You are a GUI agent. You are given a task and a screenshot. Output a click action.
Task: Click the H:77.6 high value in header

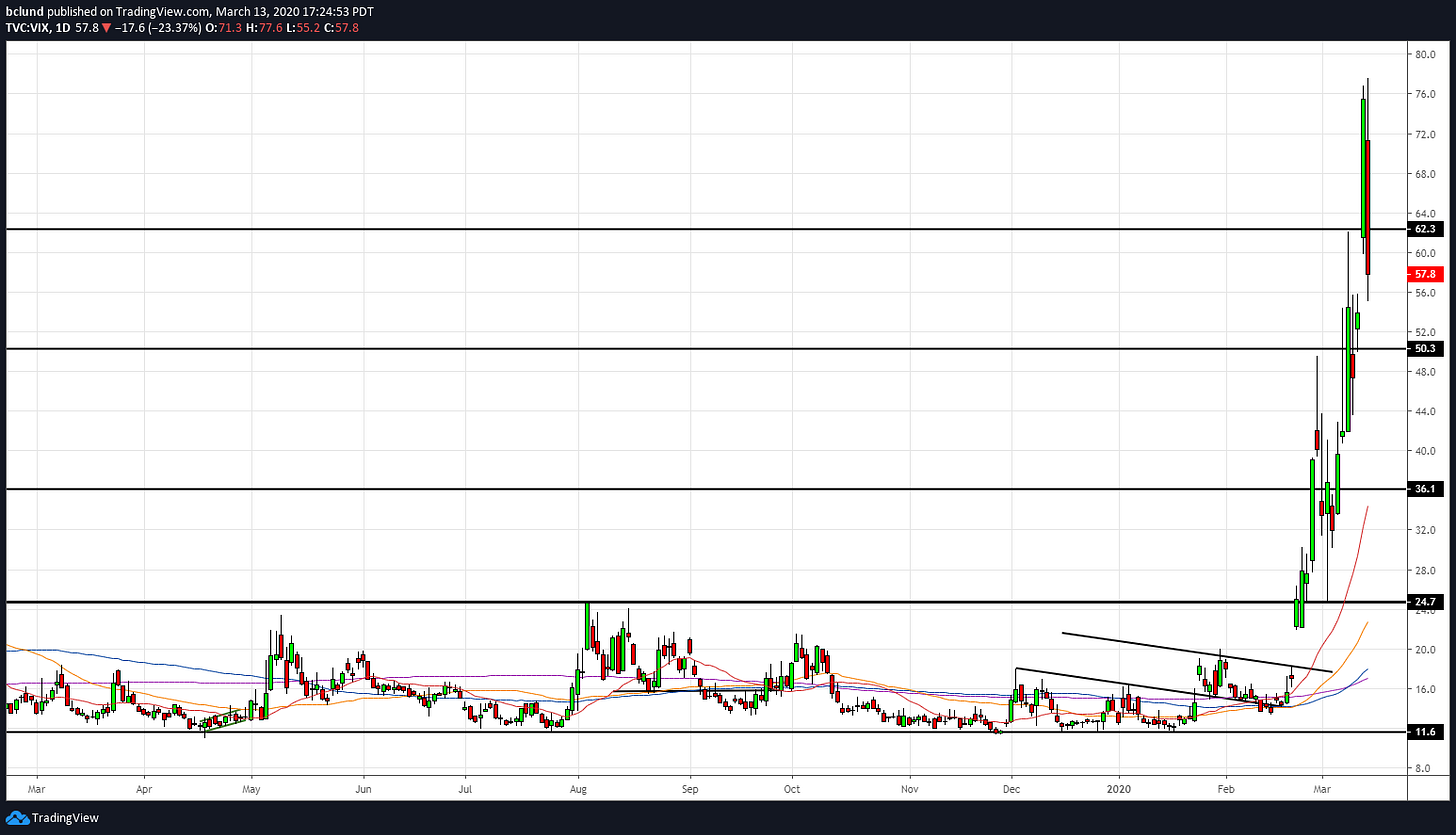click(266, 27)
